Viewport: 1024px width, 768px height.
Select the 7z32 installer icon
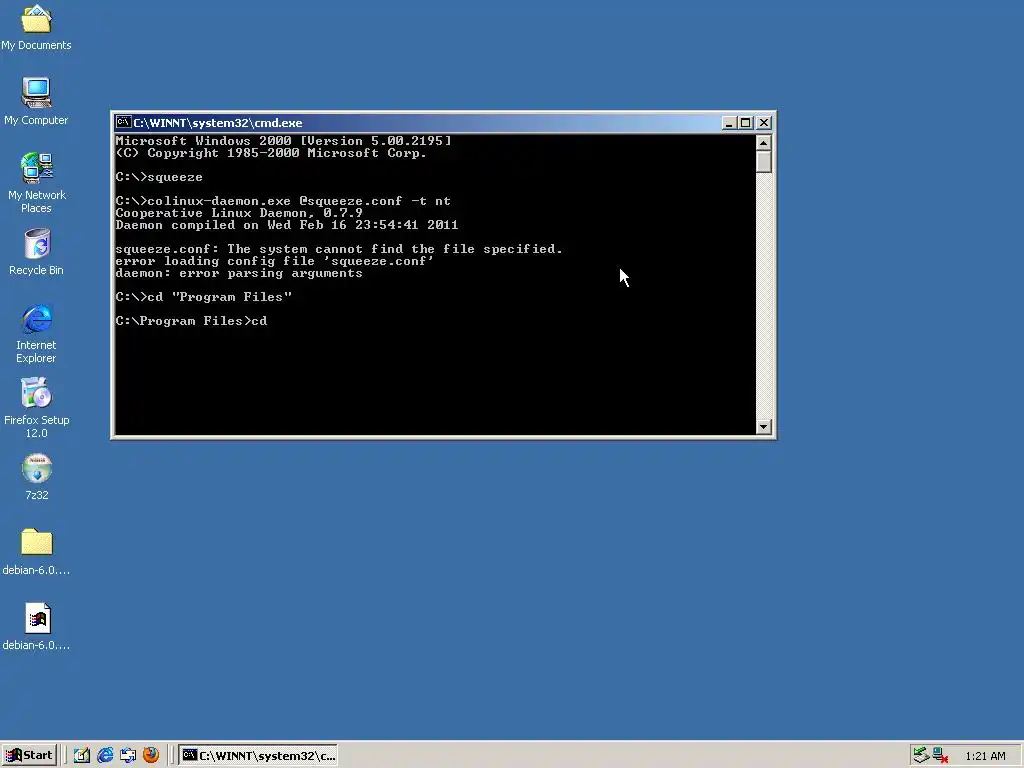coord(37,477)
